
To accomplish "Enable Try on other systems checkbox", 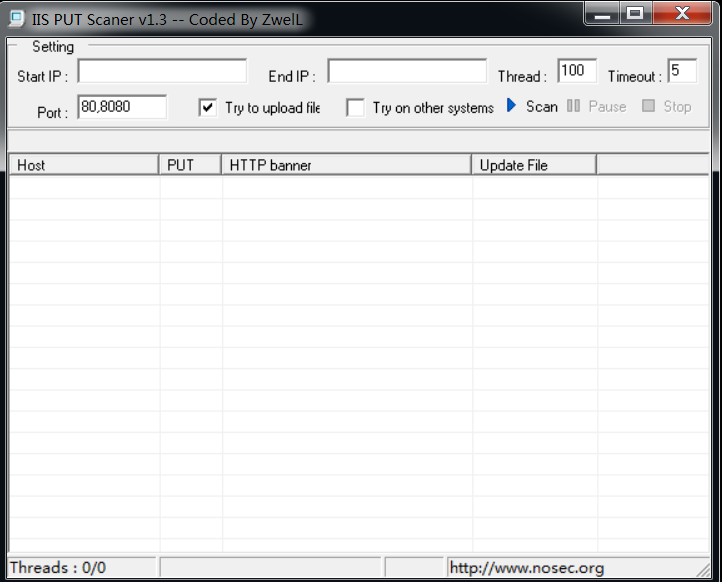I will (x=355, y=108).
